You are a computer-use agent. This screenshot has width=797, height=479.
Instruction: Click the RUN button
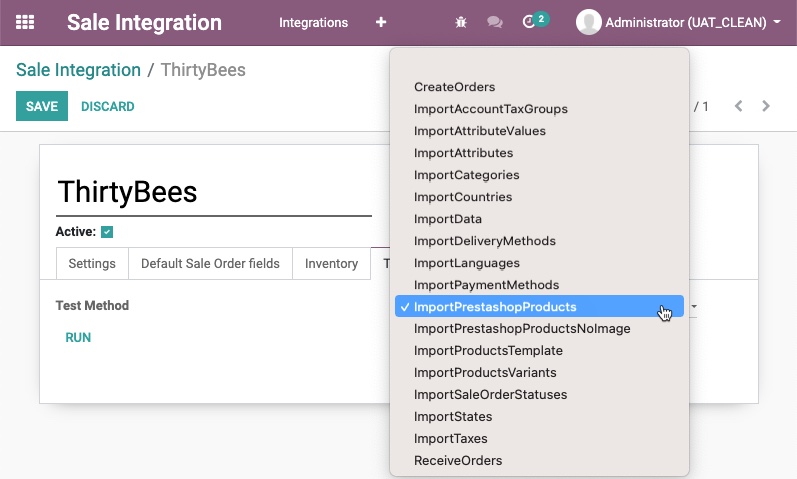[78, 338]
